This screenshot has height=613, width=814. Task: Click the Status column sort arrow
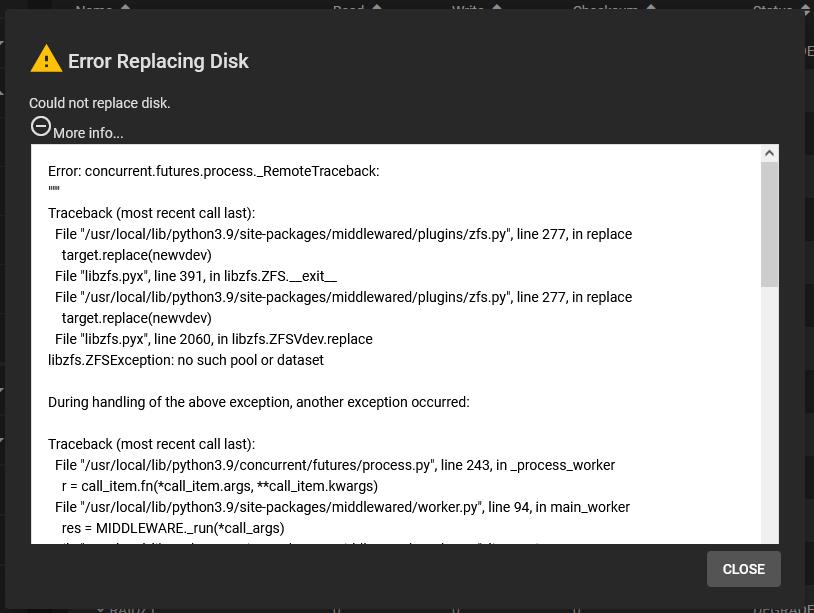coord(806,8)
